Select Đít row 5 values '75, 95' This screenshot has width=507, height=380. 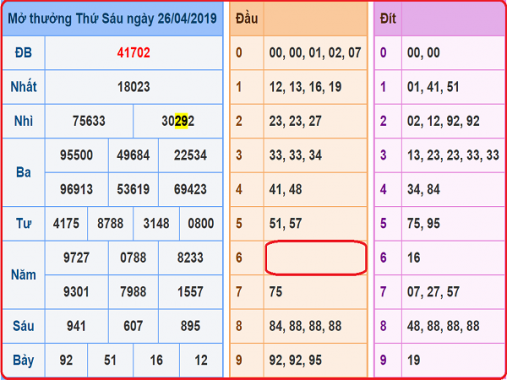click(x=423, y=224)
